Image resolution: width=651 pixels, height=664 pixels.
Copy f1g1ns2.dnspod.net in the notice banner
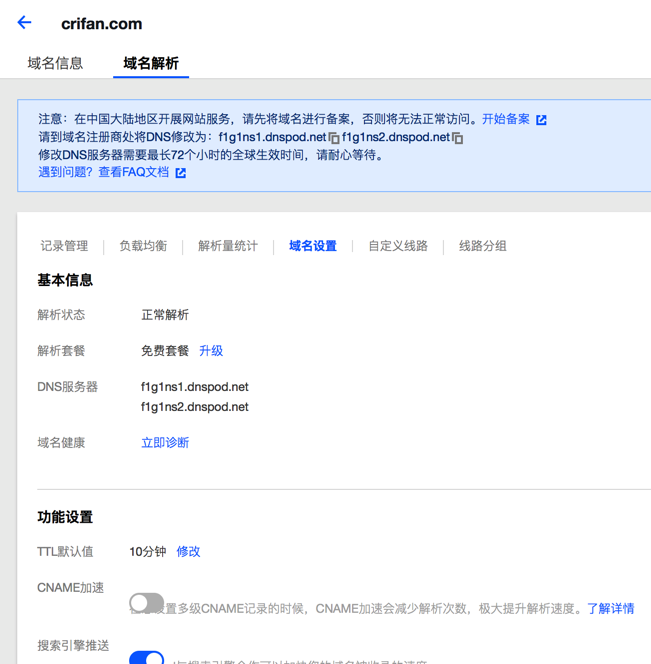pyautogui.click(x=457, y=138)
